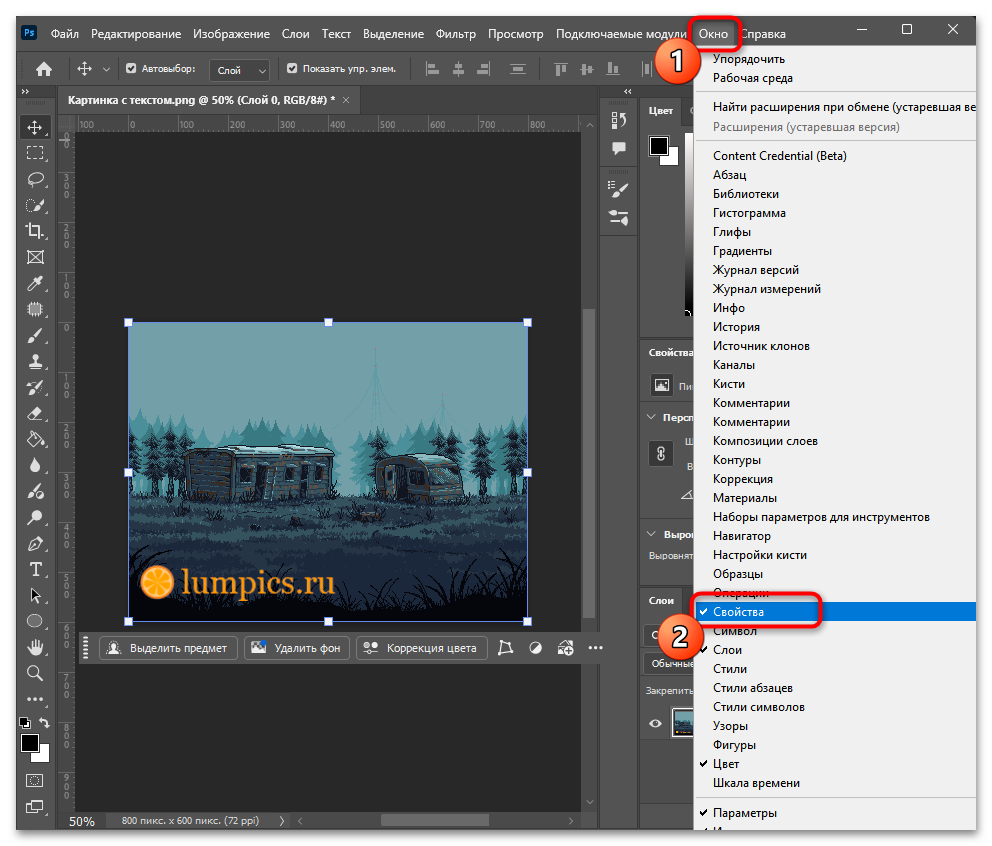
Task: Choose Навигатор from the Окно menu
Action: pos(741,536)
